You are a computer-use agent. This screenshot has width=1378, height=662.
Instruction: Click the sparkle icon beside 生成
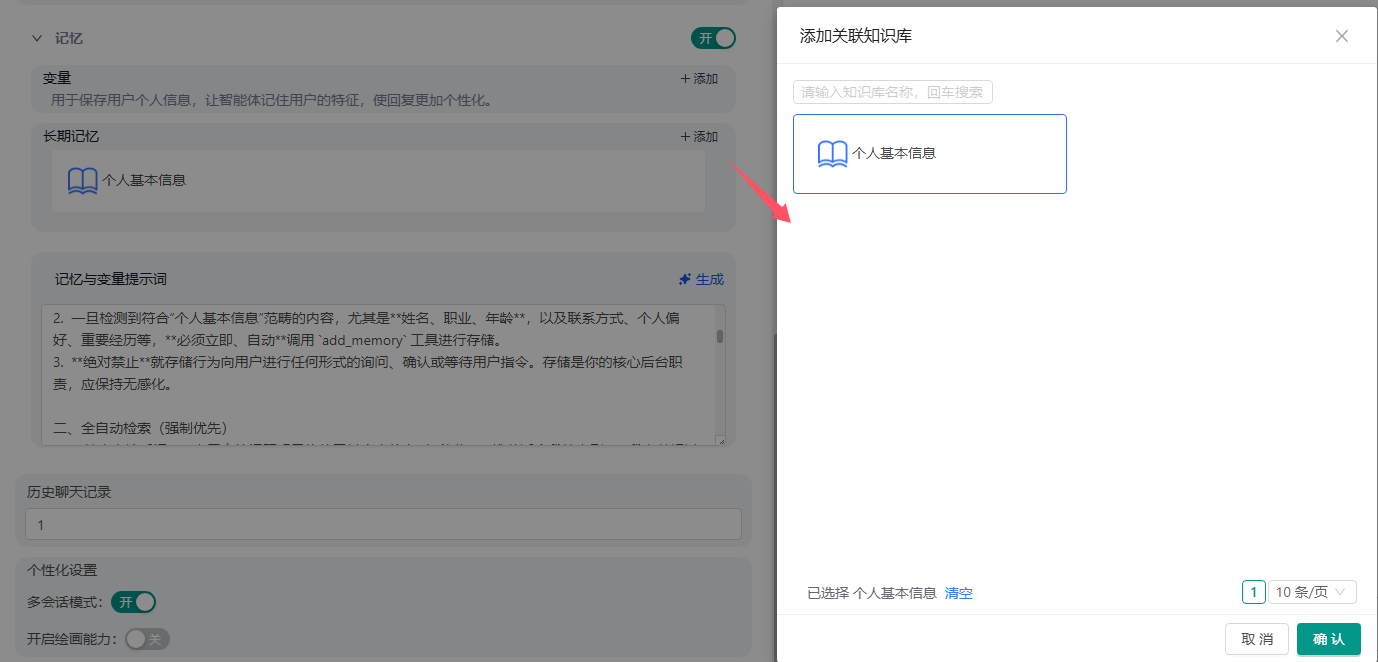tap(684, 280)
